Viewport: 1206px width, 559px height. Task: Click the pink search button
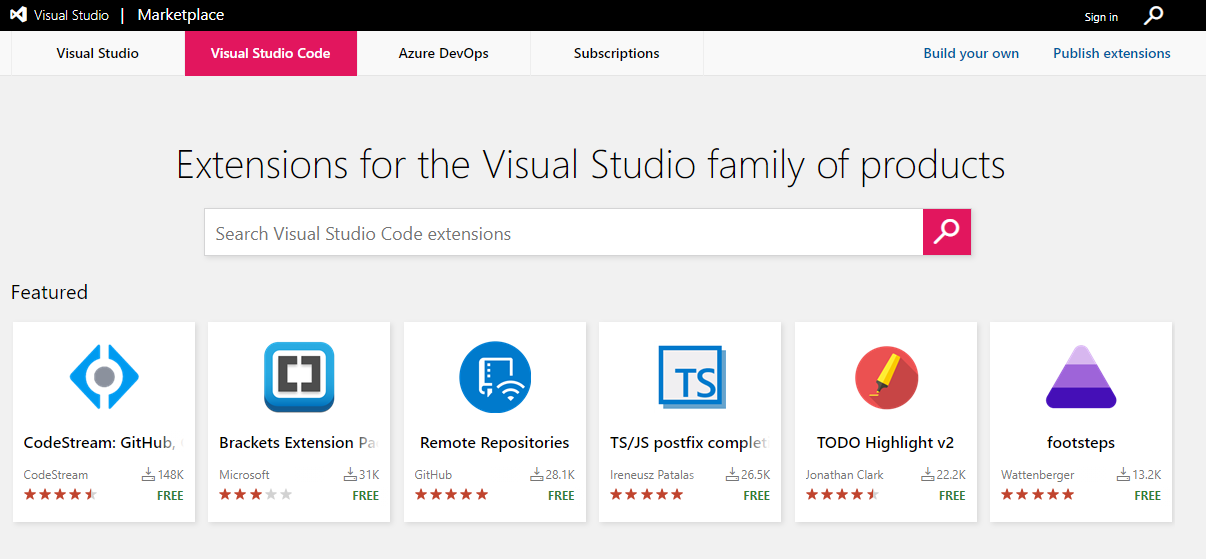click(946, 232)
